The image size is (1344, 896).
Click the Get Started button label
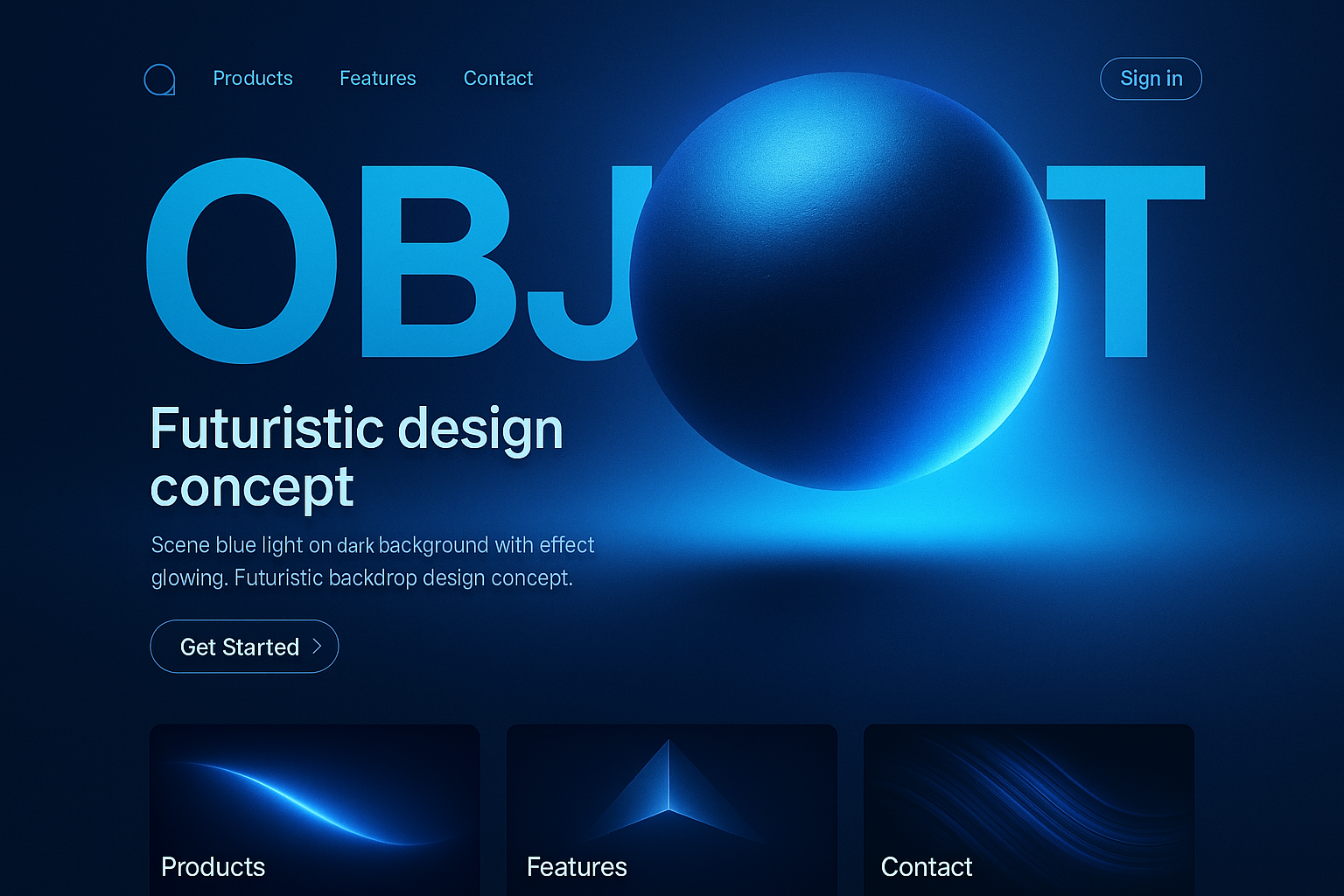pos(239,647)
